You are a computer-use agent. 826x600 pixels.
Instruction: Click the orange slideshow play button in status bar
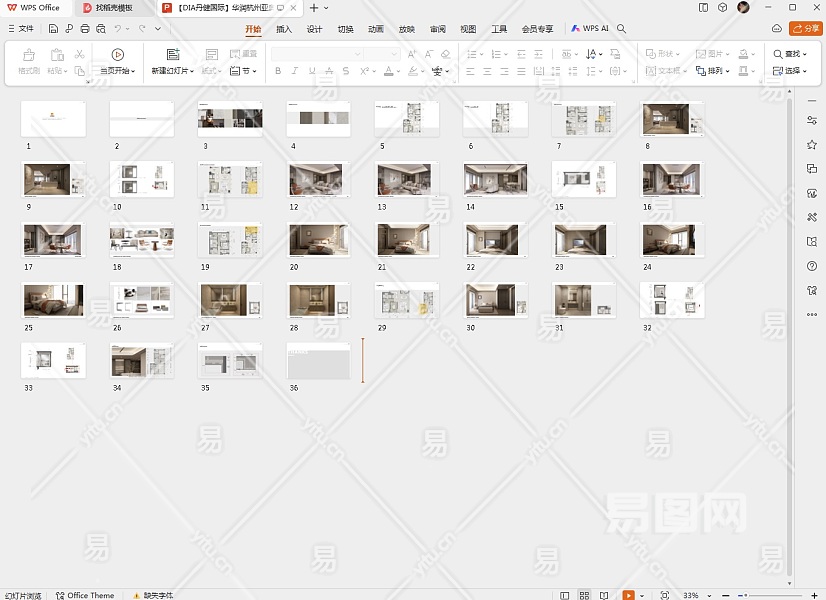tap(628, 595)
